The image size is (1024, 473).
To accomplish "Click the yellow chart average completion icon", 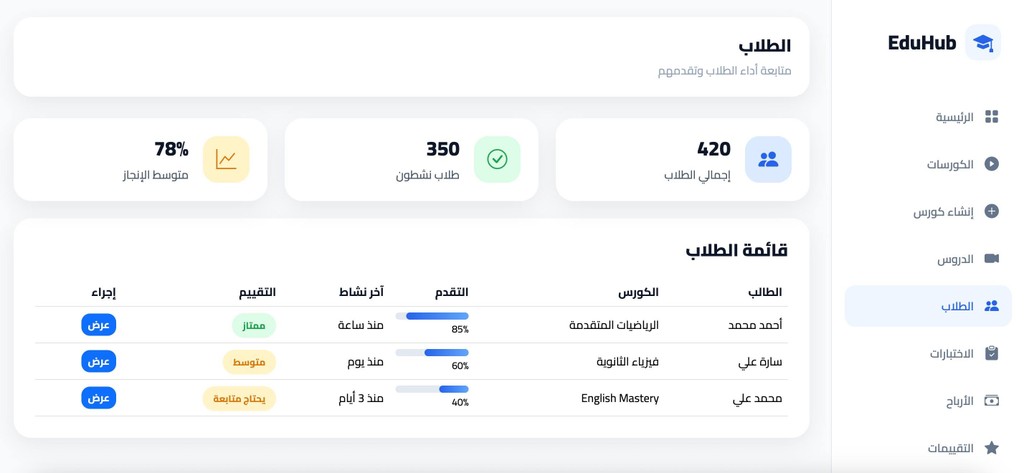I will (x=226, y=159).
